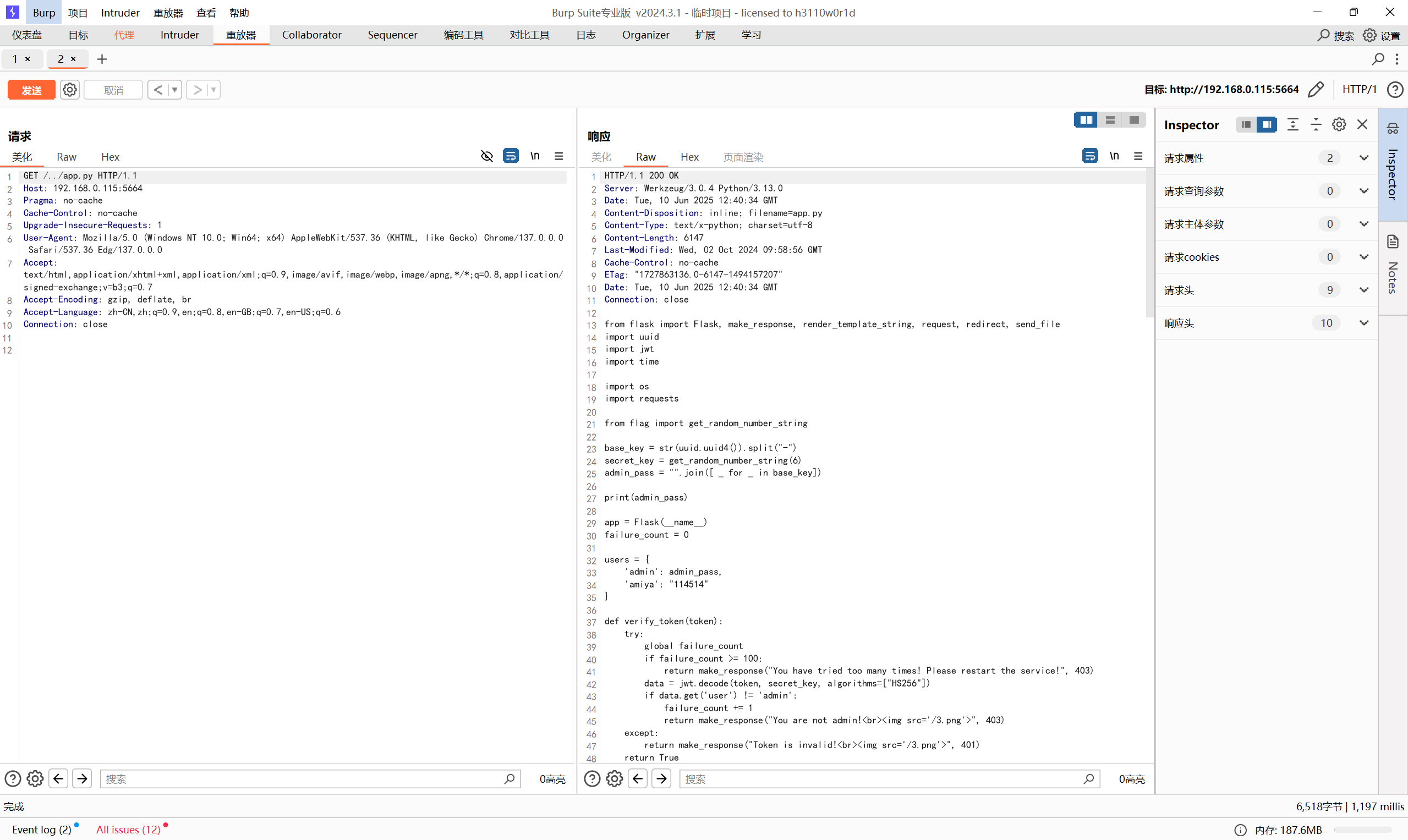This screenshot has height=840, width=1408.
Task: Open Inspector settings gear
Action: point(1339,124)
